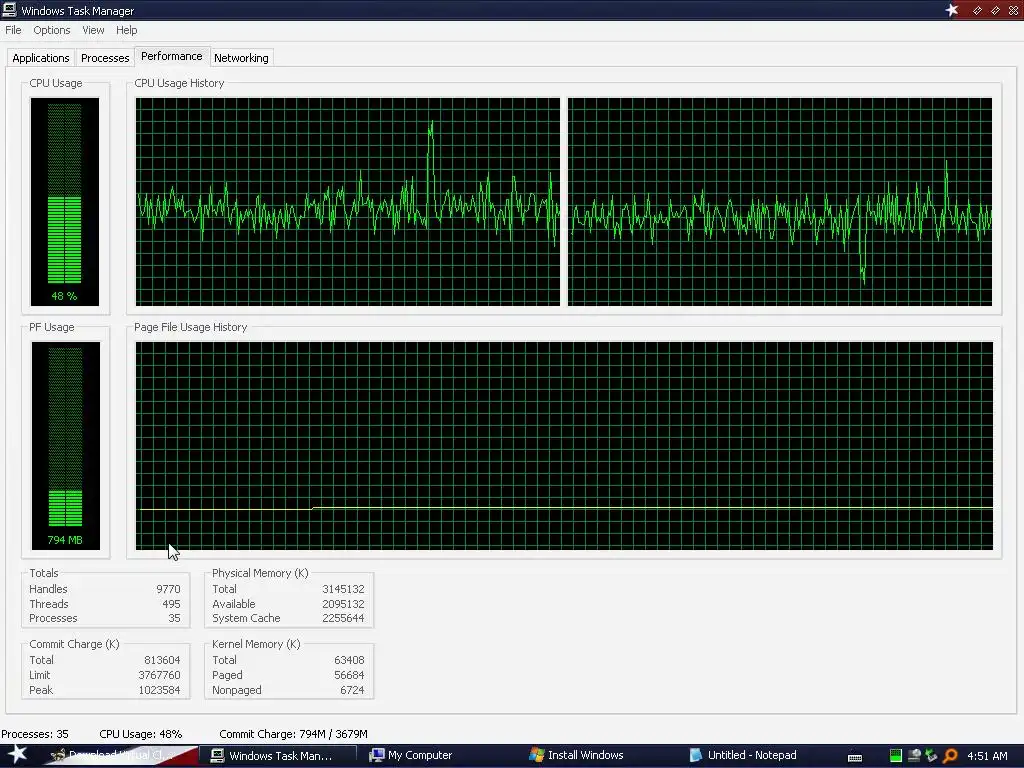
Task: Click the network computers tray icon
Action: pyautogui.click(x=914, y=756)
